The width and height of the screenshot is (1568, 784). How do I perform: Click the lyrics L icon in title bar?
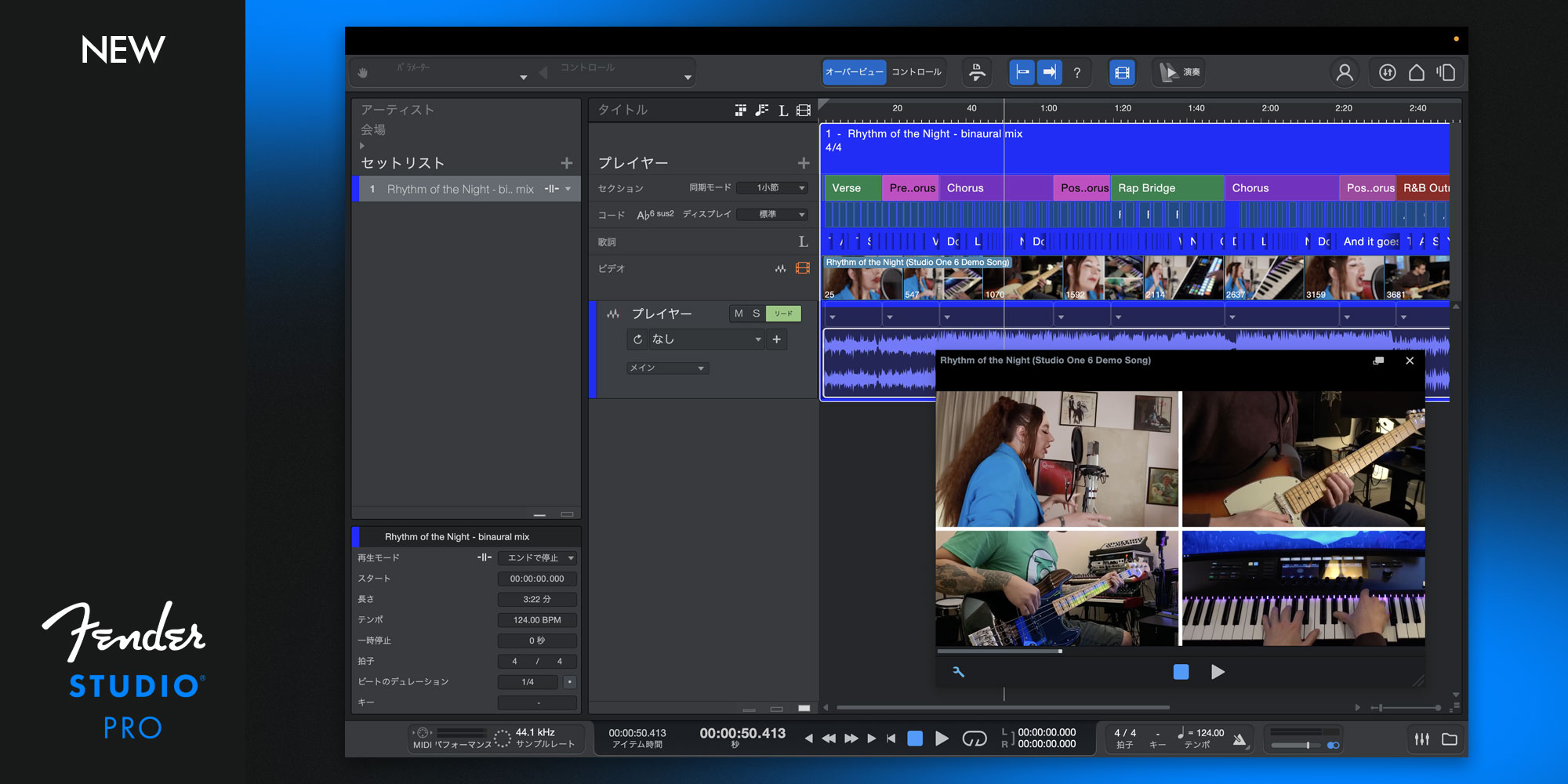pyautogui.click(x=782, y=111)
